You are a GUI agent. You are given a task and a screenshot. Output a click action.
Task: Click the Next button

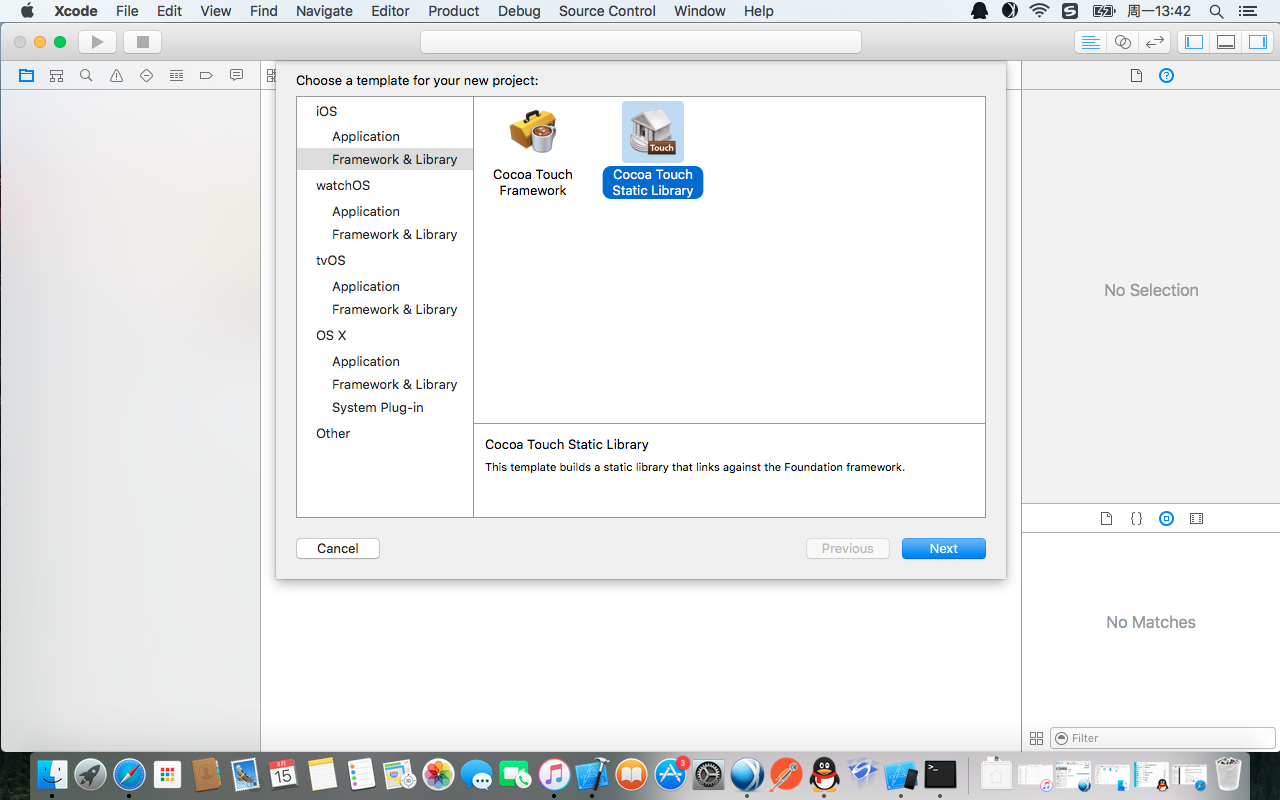click(944, 548)
